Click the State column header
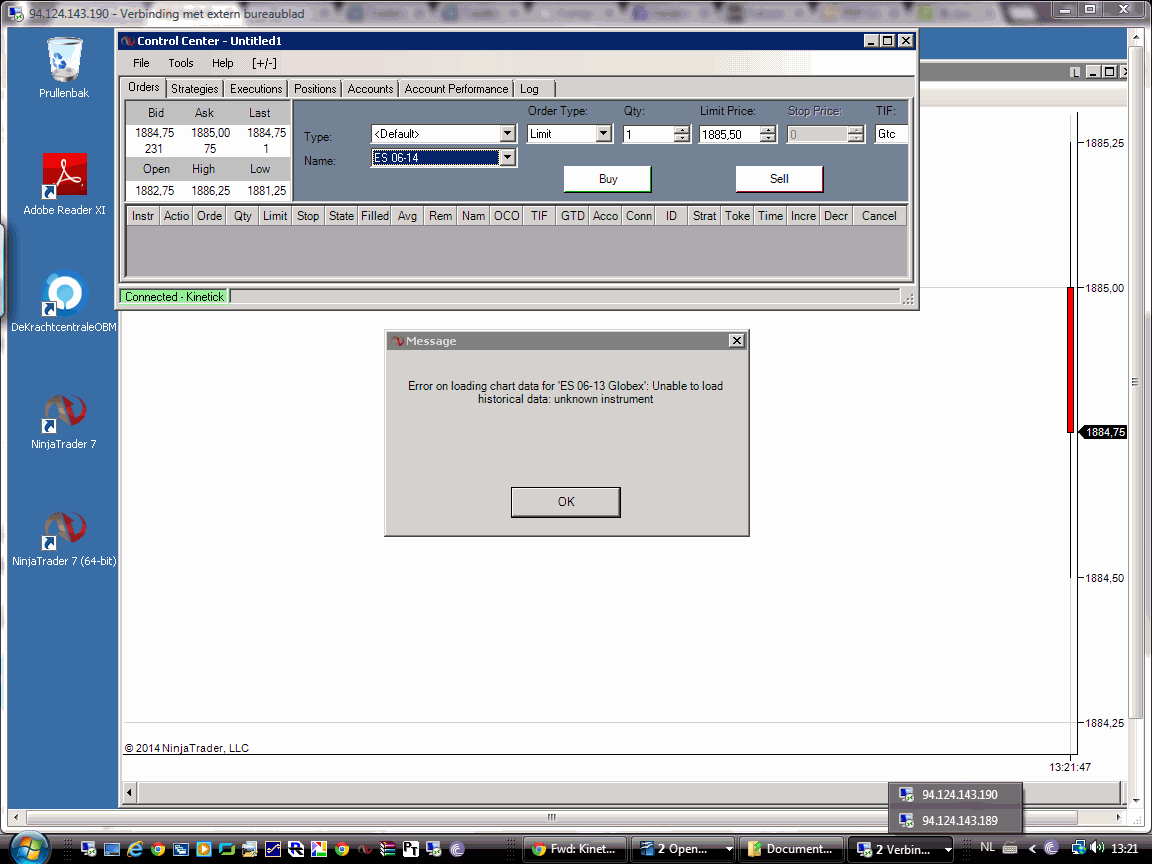 (x=341, y=216)
